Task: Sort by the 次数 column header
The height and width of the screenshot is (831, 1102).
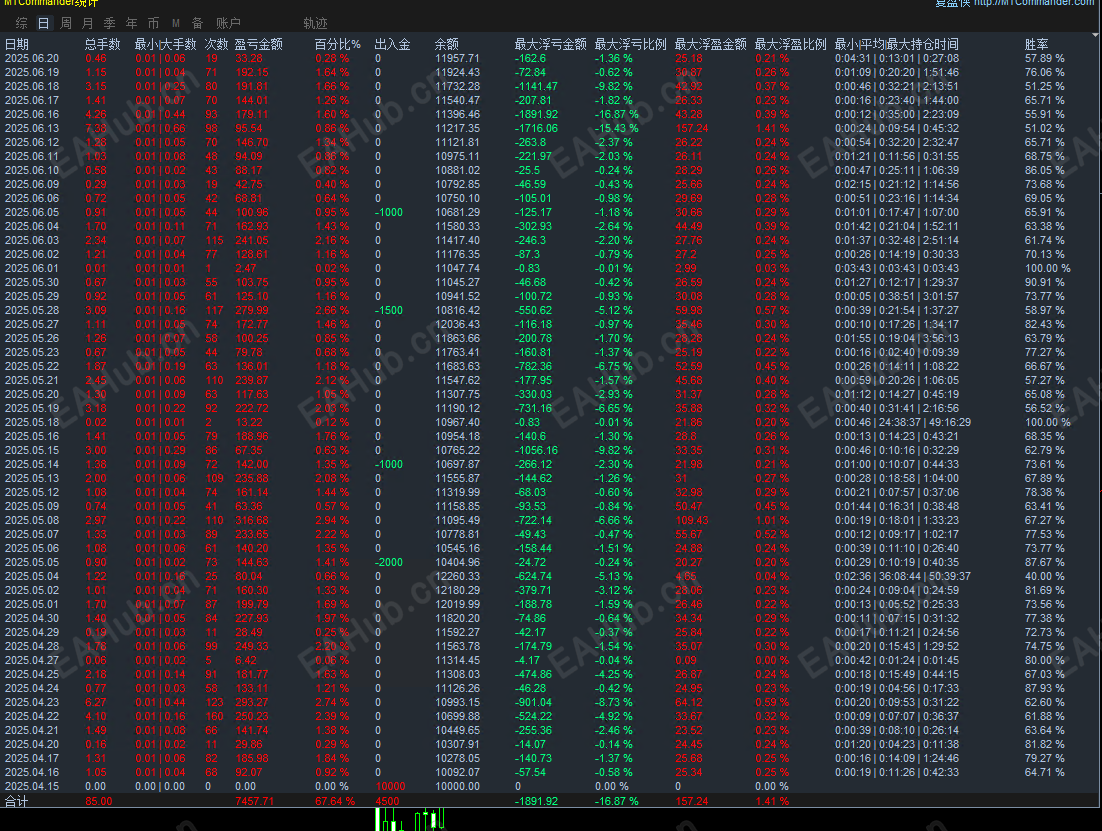Action: coord(216,44)
